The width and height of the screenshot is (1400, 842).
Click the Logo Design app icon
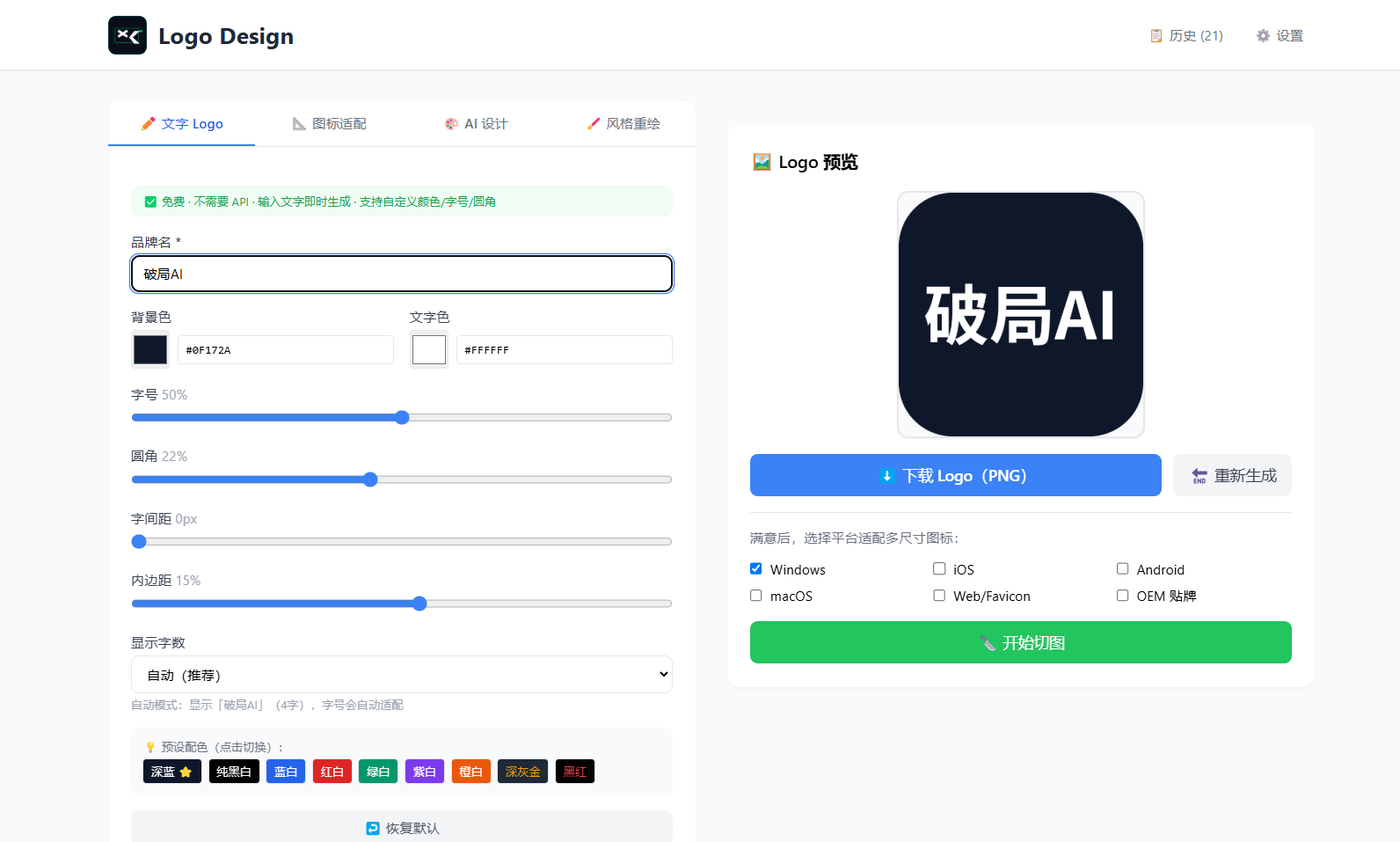click(128, 35)
